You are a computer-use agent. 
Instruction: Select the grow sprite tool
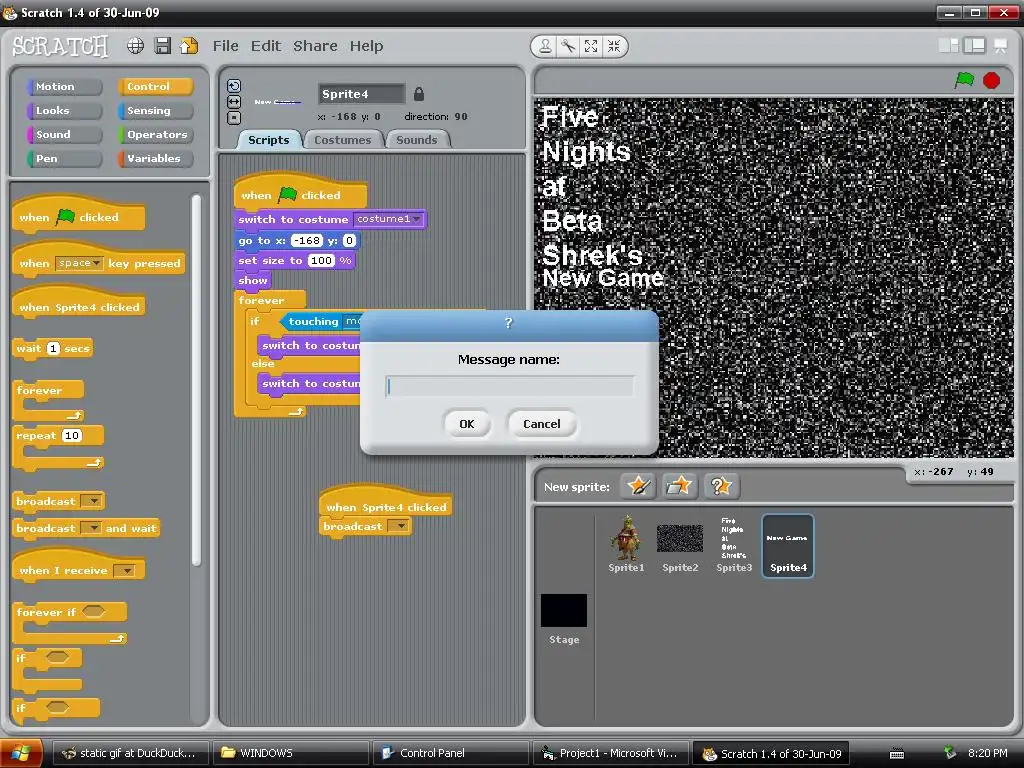pos(591,46)
